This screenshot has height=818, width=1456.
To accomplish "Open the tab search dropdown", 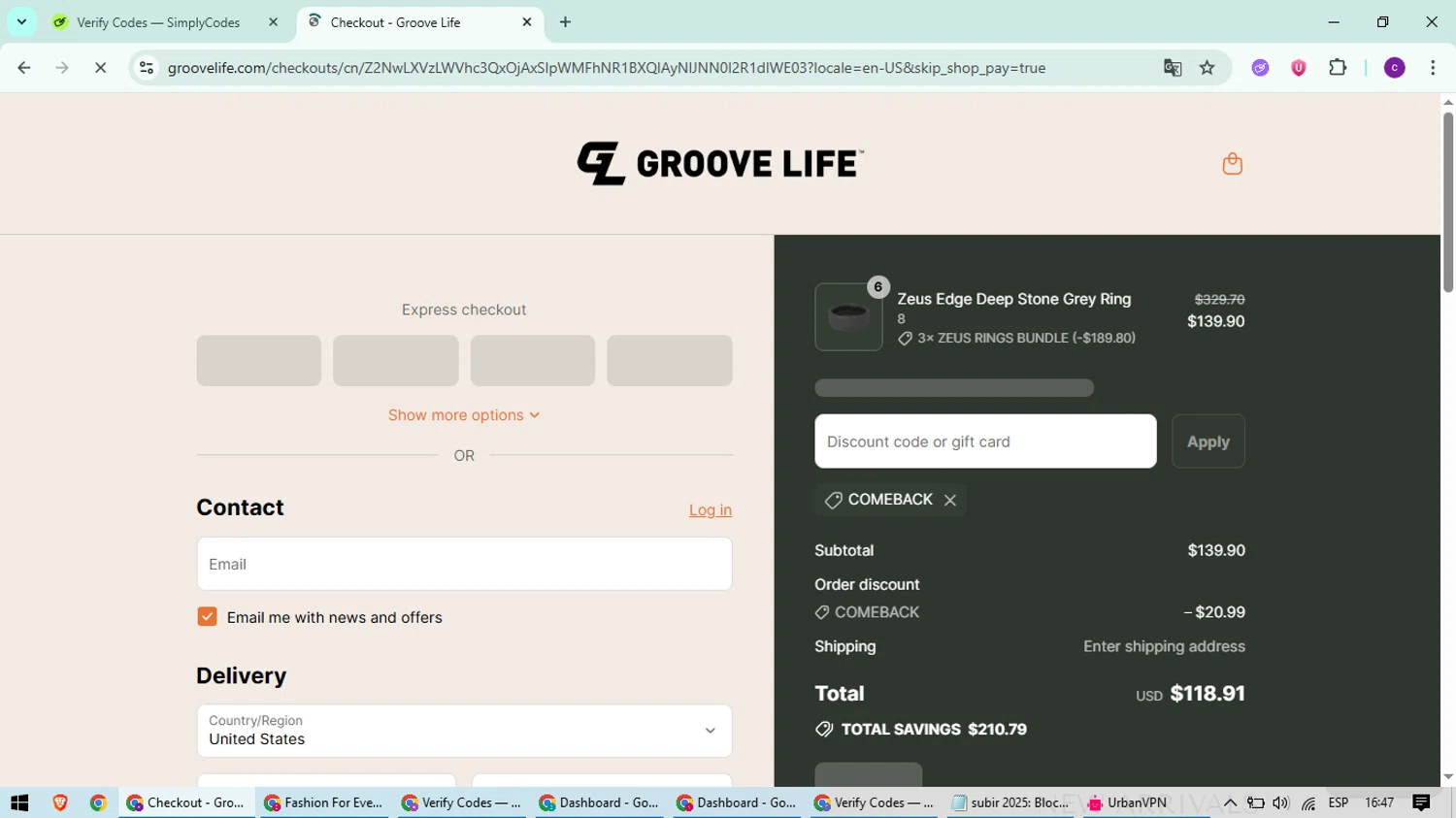I will [21, 22].
